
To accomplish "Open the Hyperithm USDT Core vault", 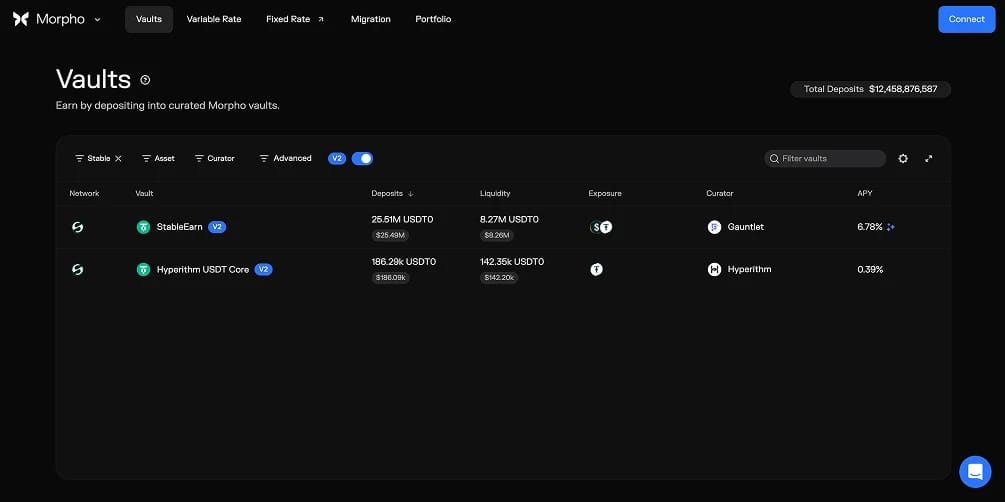I will coord(203,270).
